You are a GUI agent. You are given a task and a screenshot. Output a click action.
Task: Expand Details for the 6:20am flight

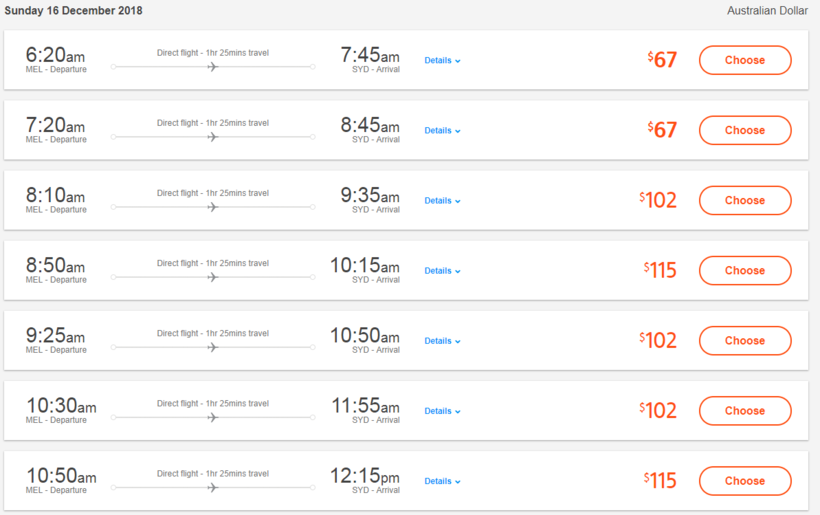(x=442, y=61)
